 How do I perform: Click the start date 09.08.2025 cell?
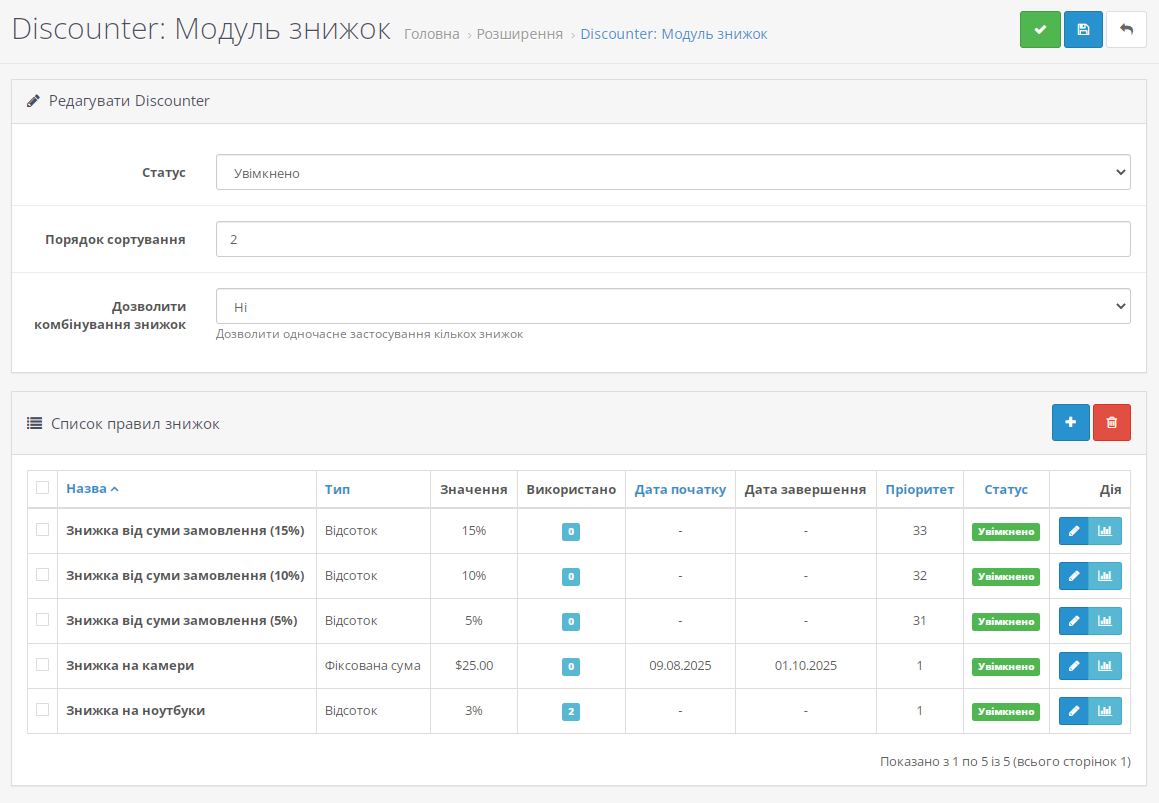(680, 665)
